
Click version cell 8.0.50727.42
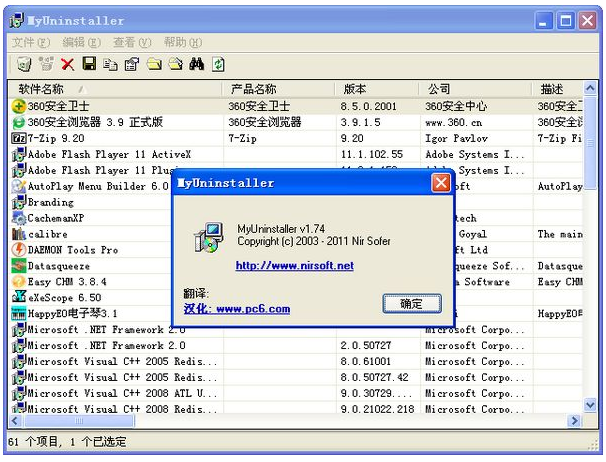tap(374, 377)
